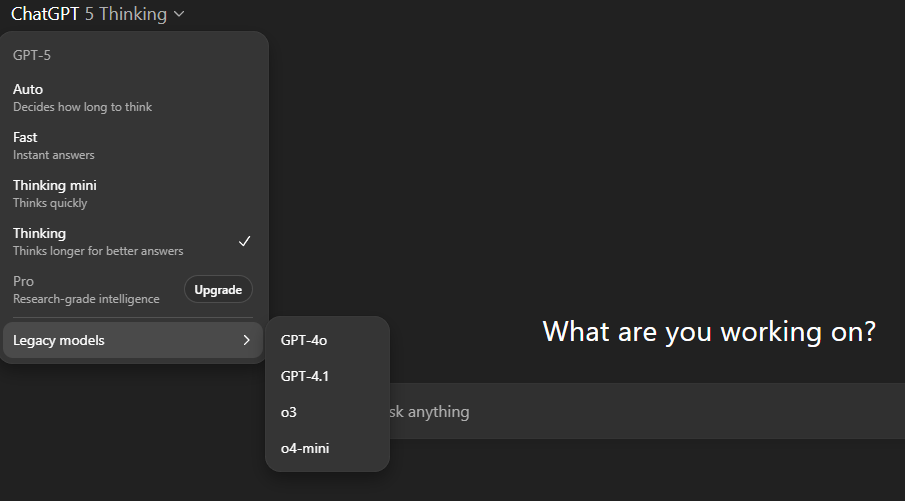
Task: Expand the Legacy models submenu
Action: tap(133, 341)
